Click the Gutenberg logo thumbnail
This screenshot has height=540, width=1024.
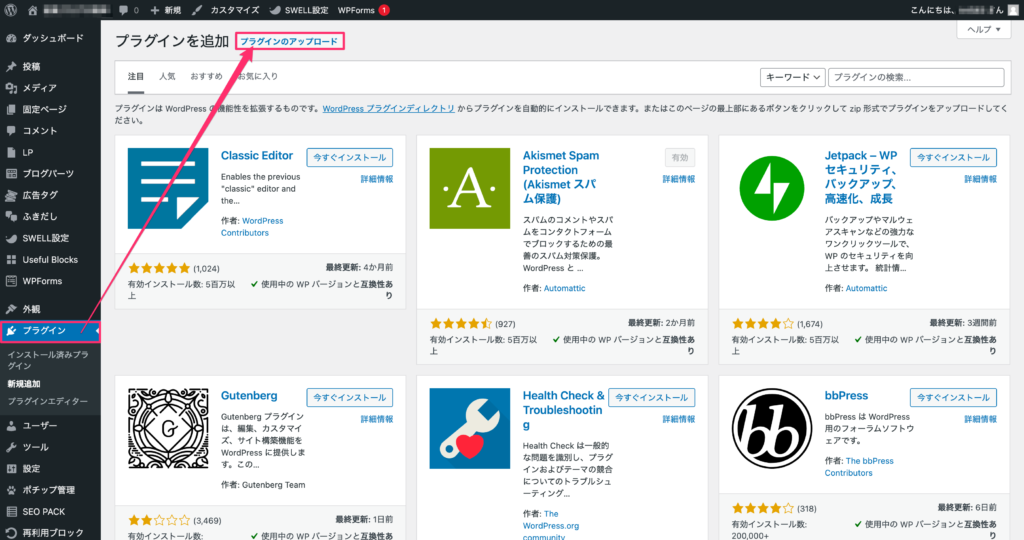(168, 428)
